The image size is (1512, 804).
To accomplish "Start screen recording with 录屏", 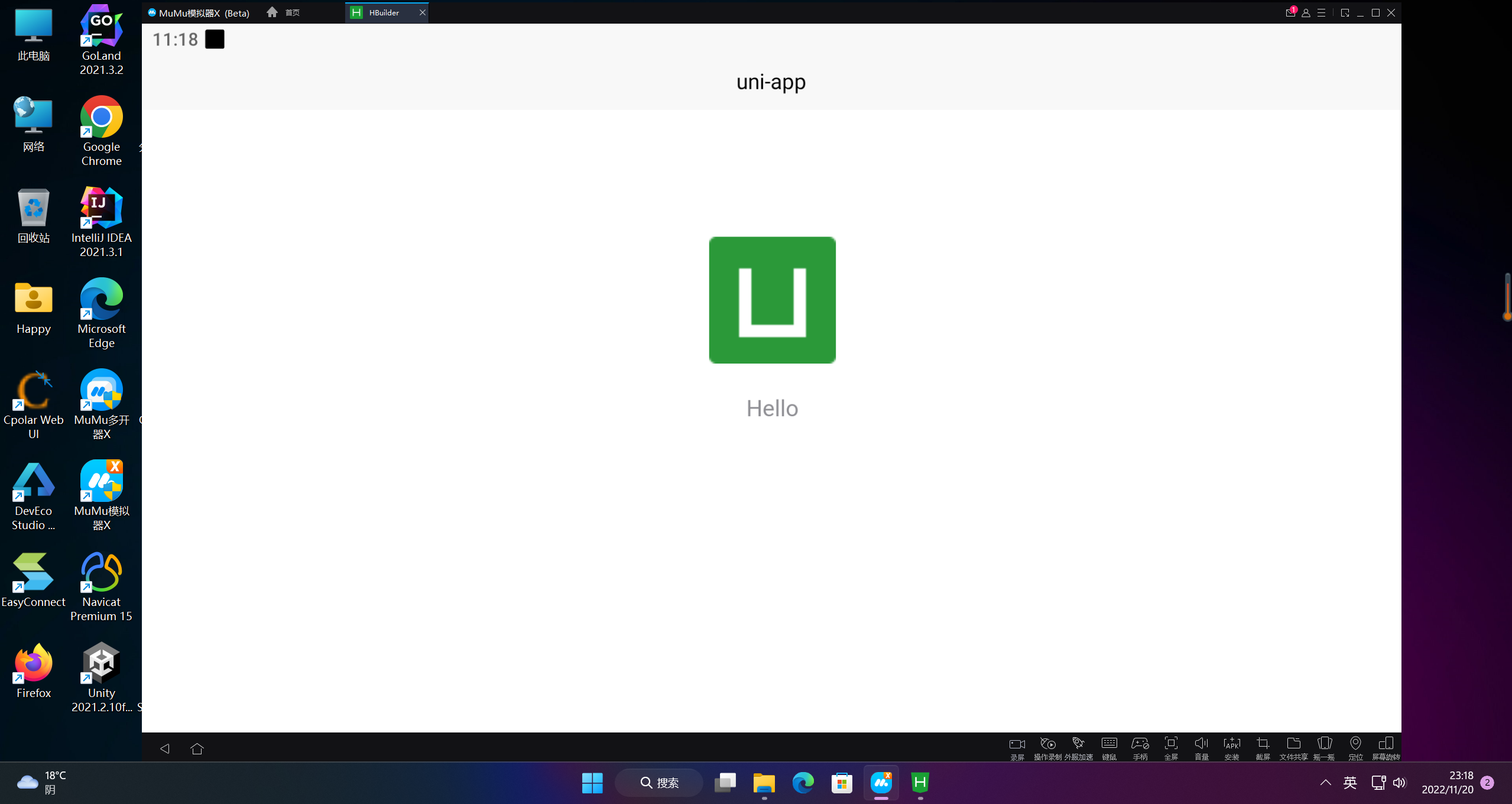I will (x=1017, y=748).
